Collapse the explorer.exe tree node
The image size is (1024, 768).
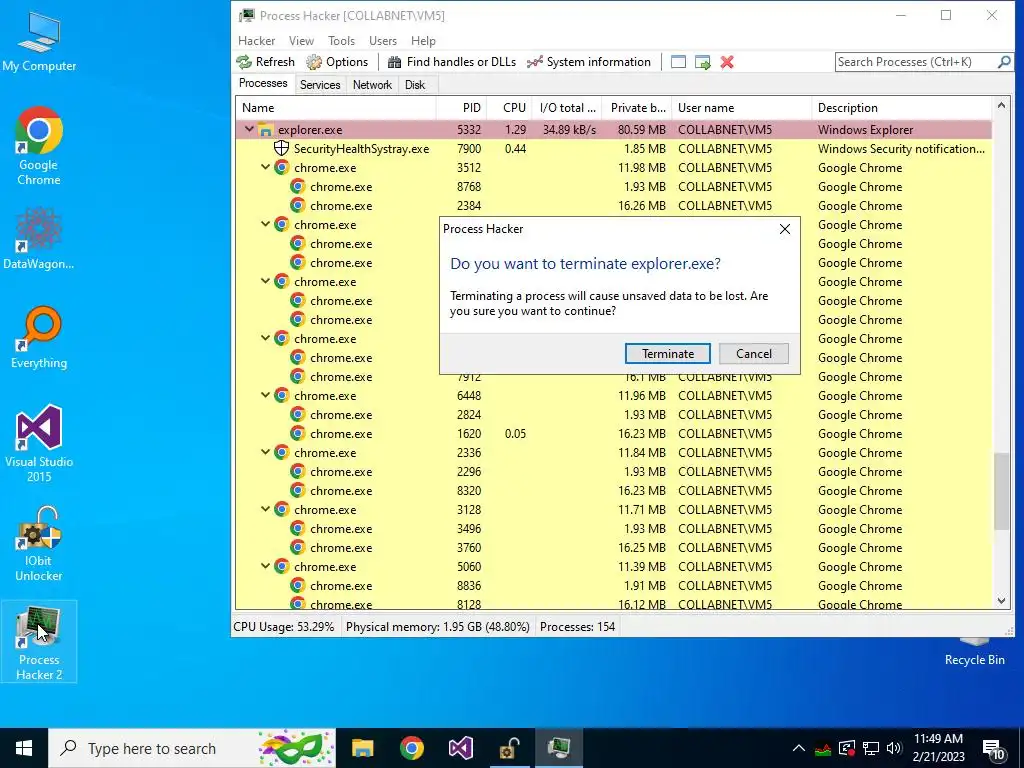click(249, 129)
